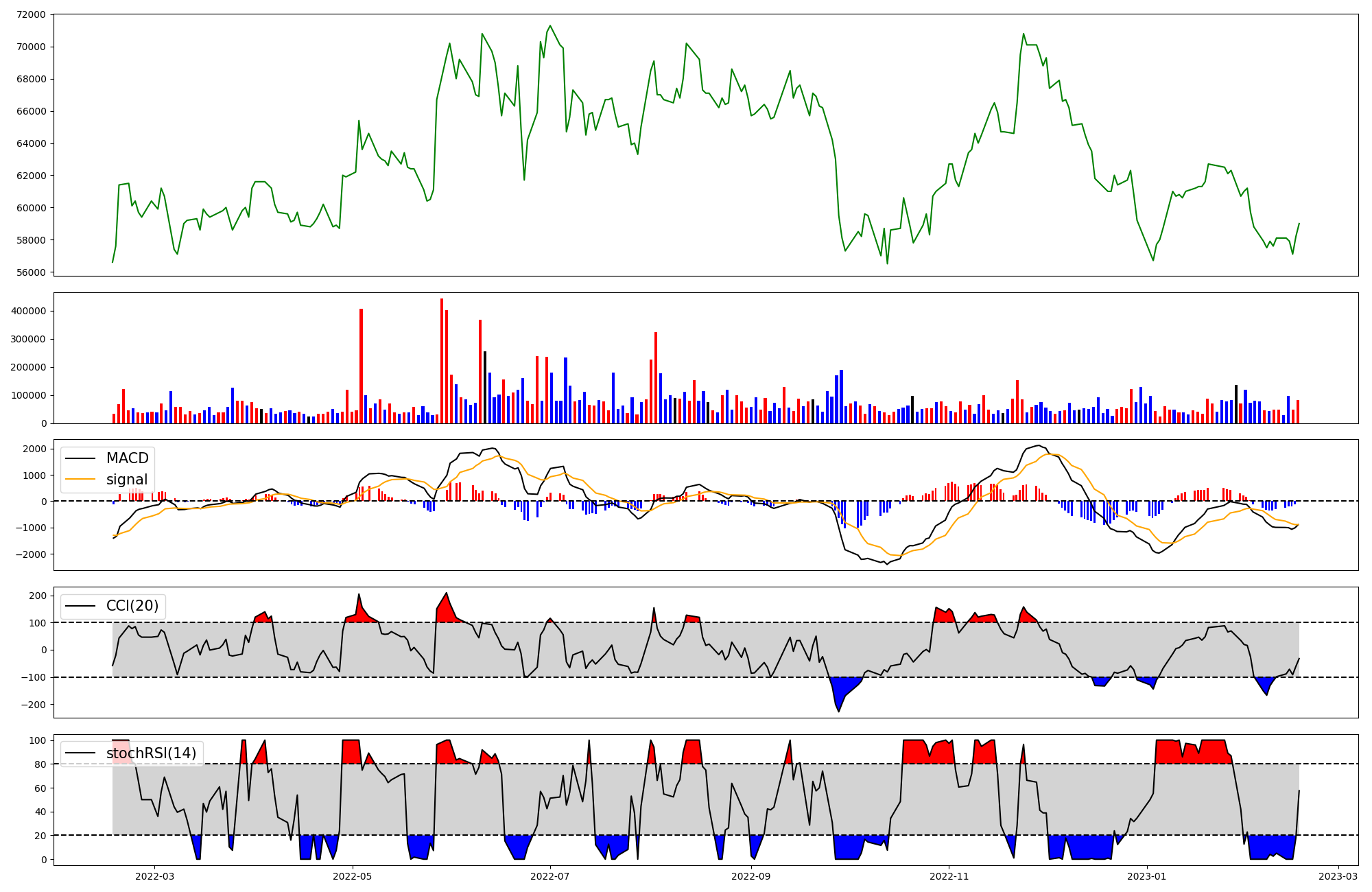
Task: Click the 2022-09 x-axis date label
Action: pyautogui.click(x=751, y=876)
